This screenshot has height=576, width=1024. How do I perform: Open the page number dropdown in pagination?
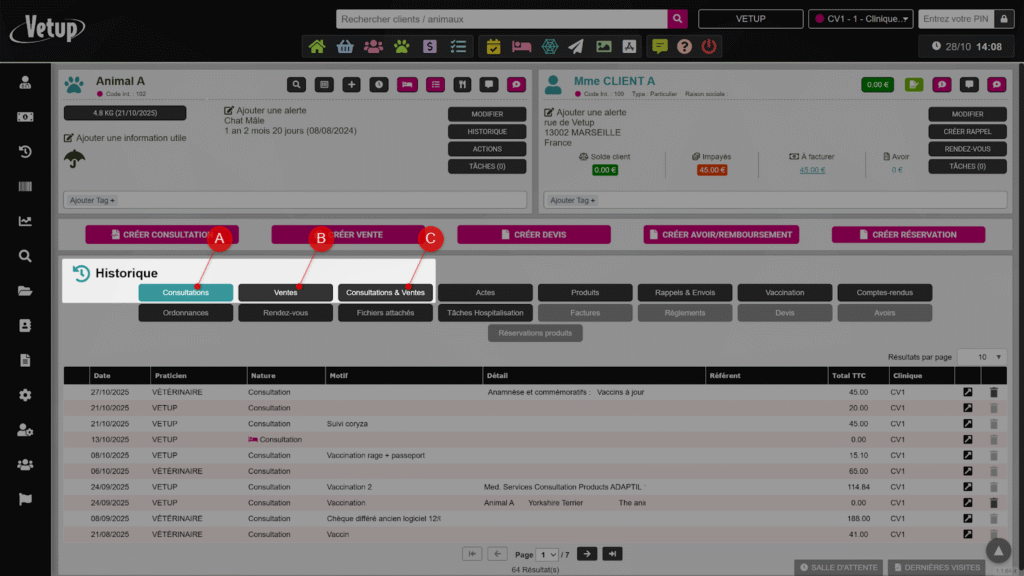(x=548, y=554)
